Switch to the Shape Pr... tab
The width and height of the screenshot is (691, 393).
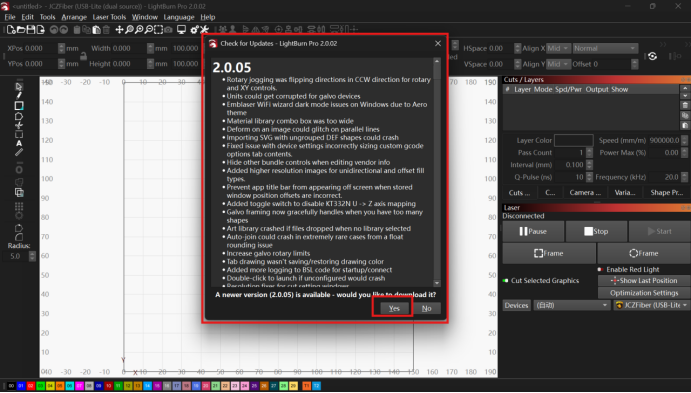coord(666,193)
